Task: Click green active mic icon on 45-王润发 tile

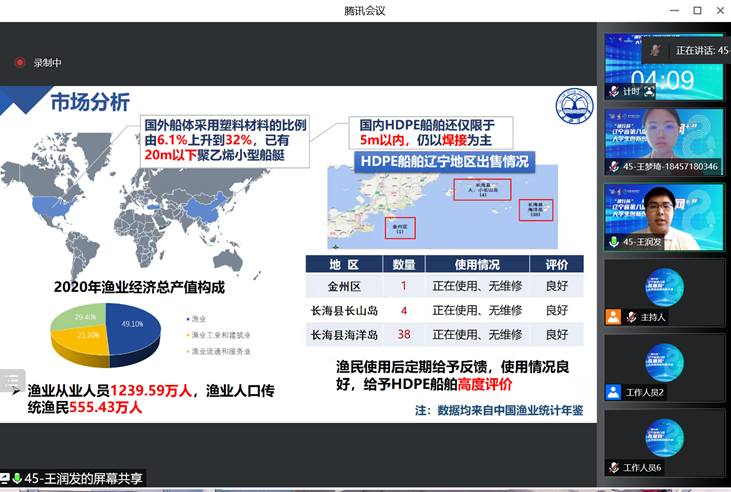Action: point(614,242)
